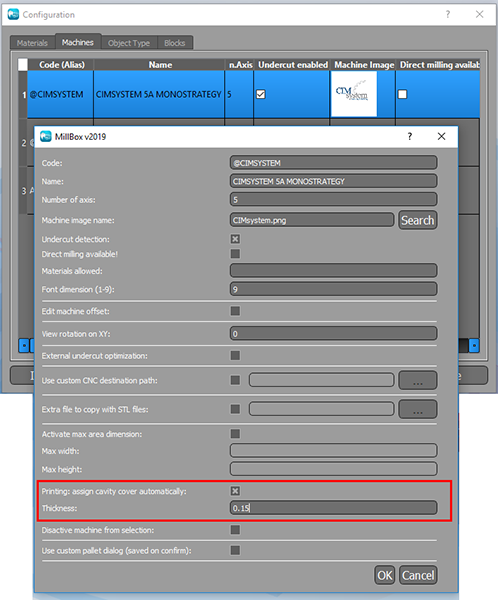Enable Activate max area dimension checkbox
This screenshot has width=498, height=600.
[x=235, y=434]
